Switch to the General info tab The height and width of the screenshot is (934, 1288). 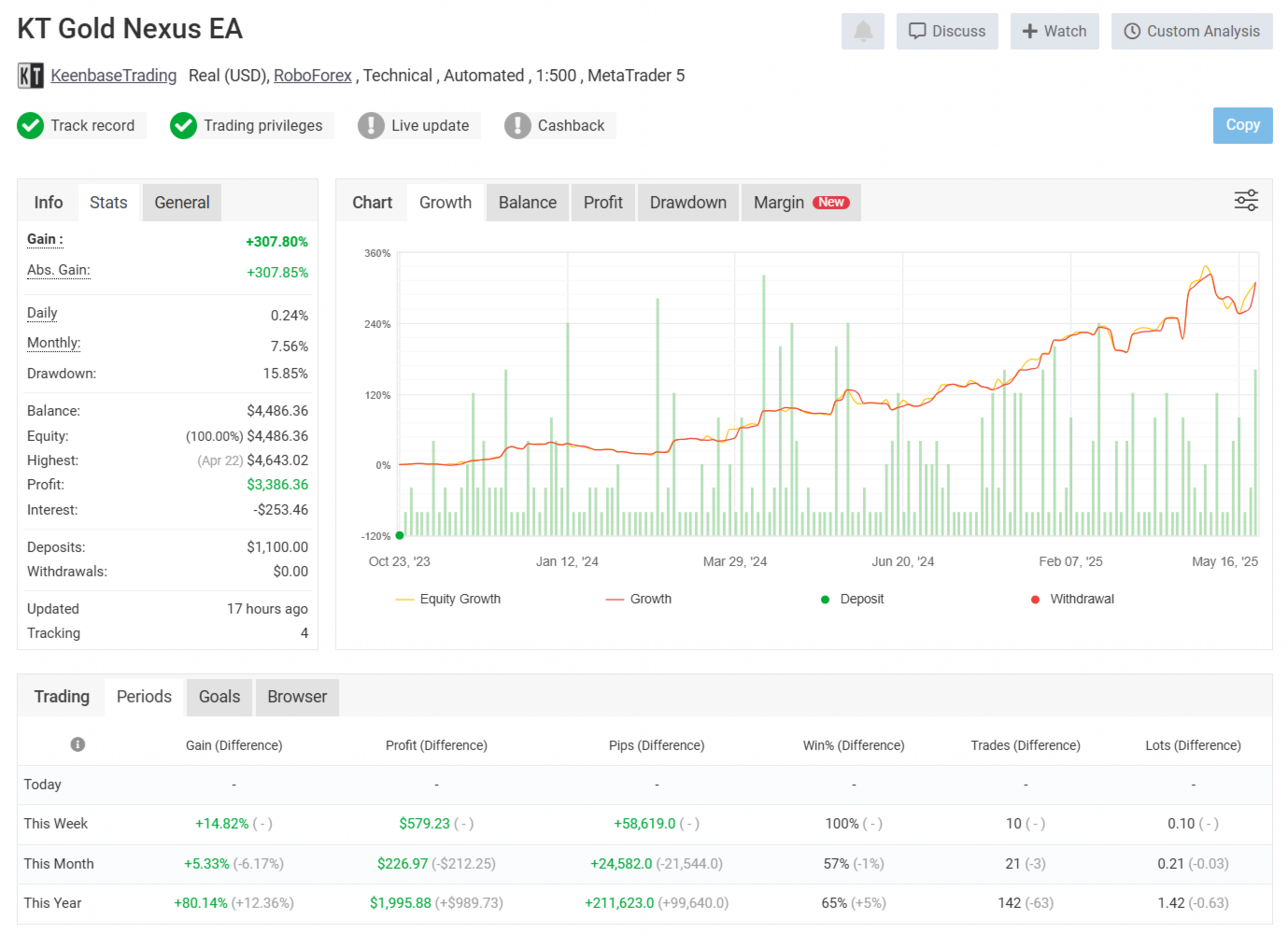[x=182, y=203]
